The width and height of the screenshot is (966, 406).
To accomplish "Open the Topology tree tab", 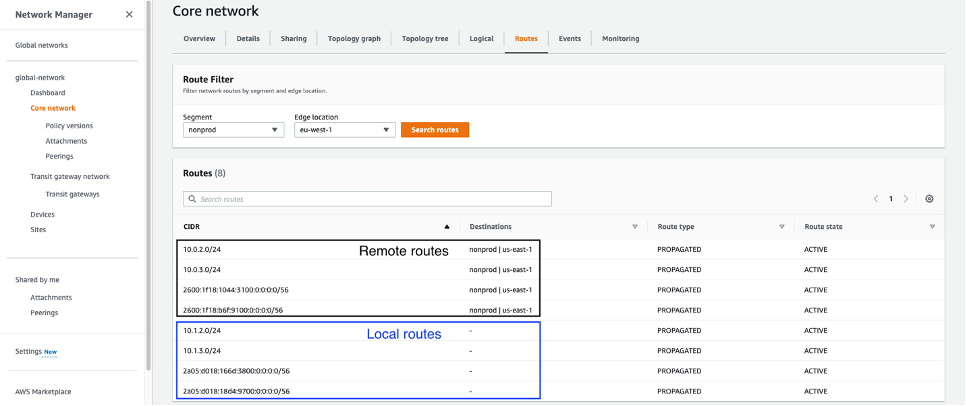I will coord(425,38).
